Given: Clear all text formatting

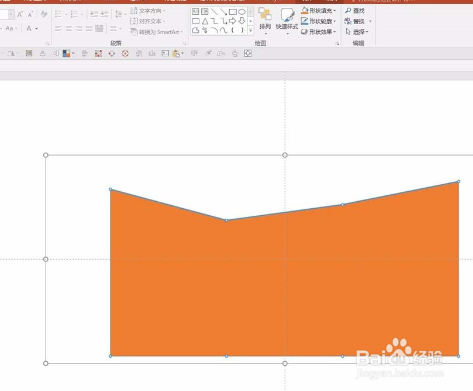Looking at the screenshot, I should click(x=44, y=14).
